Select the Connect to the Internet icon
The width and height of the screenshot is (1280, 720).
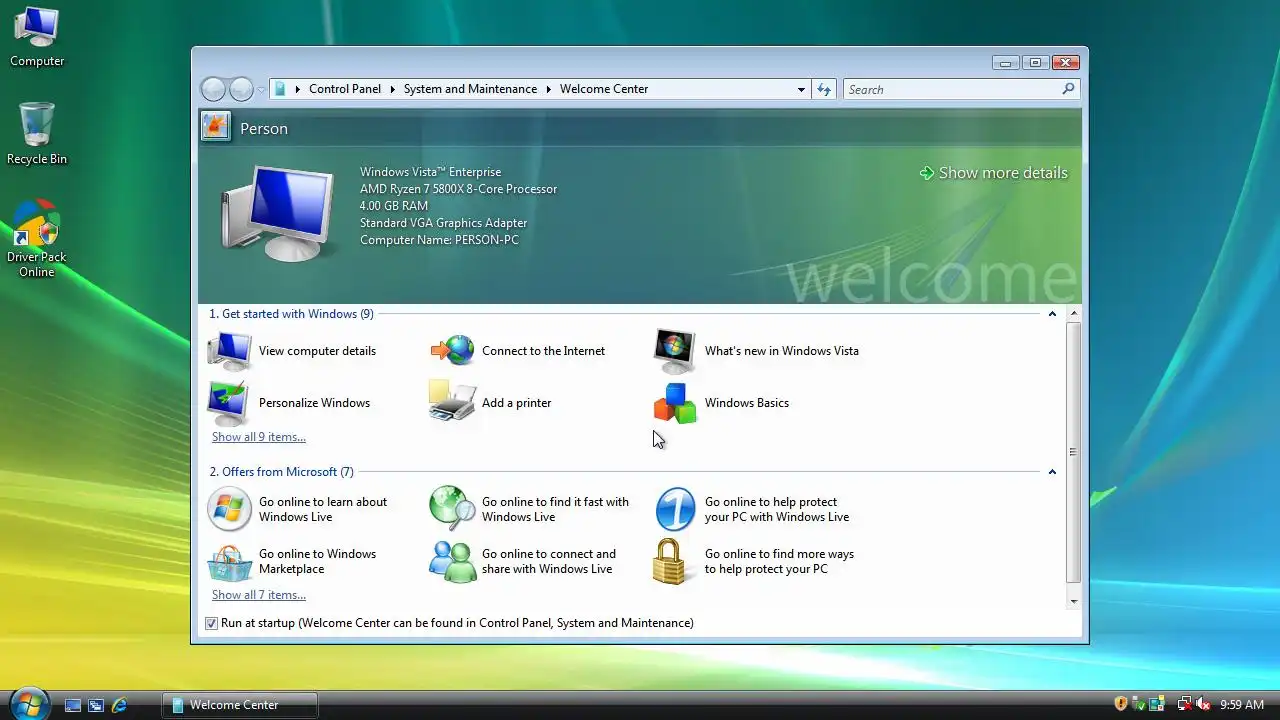(452, 351)
